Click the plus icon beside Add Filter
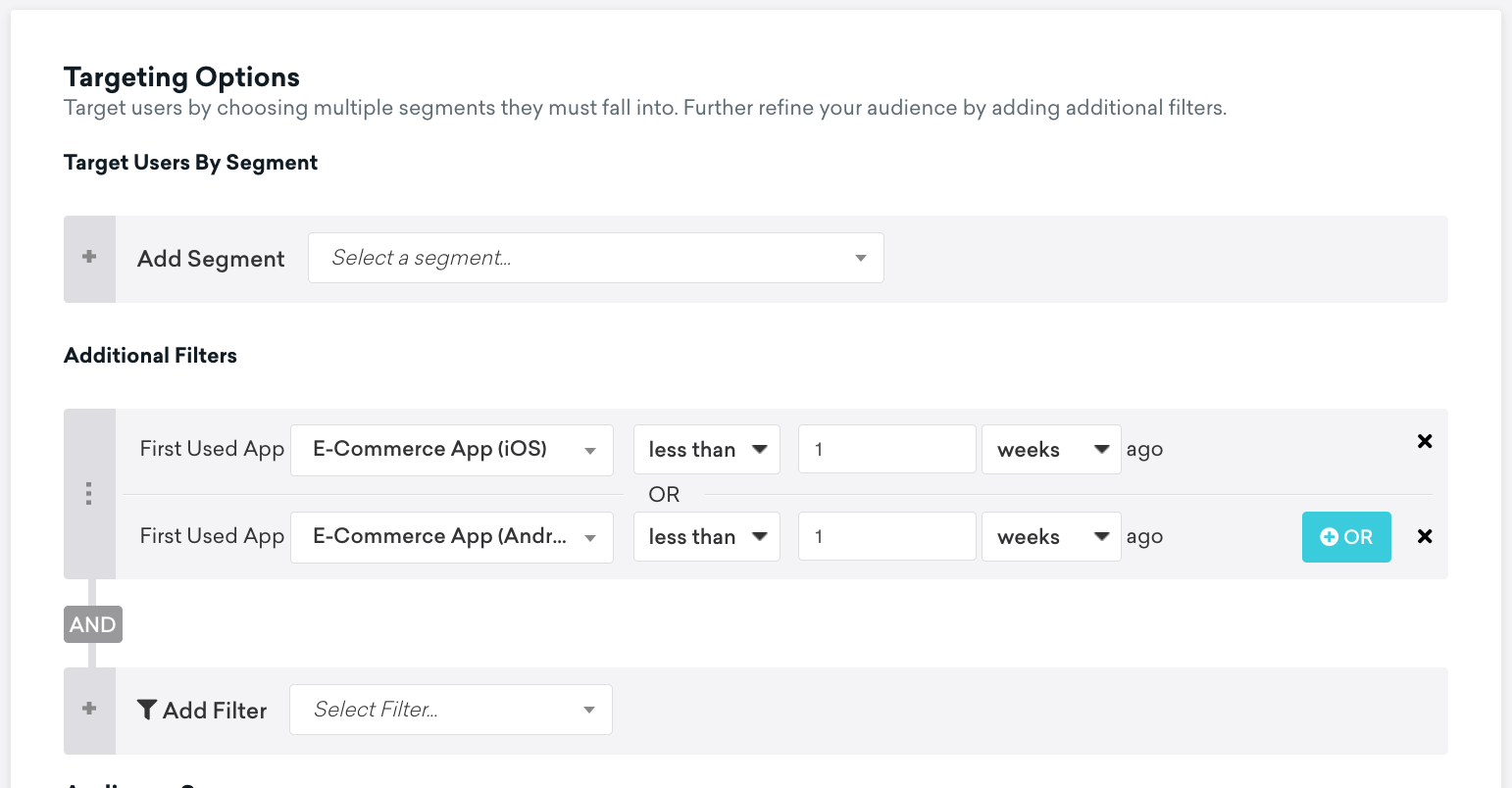 (x=89, y=710)
